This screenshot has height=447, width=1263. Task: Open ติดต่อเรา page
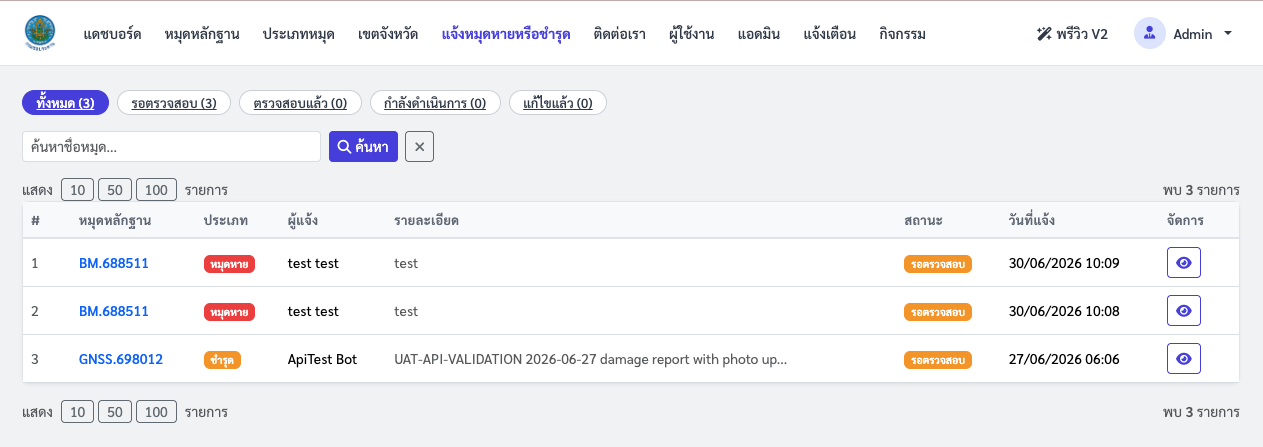click(619, 34)
